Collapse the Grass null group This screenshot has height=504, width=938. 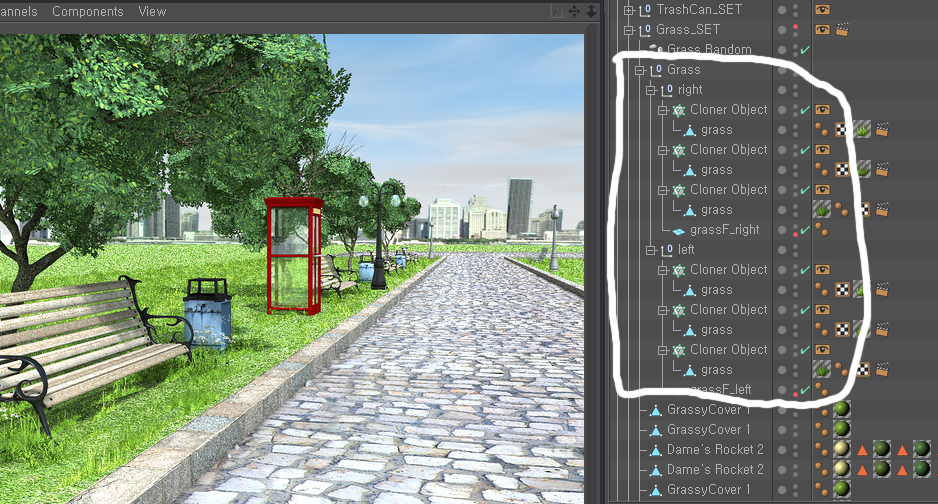pos(639,70)
